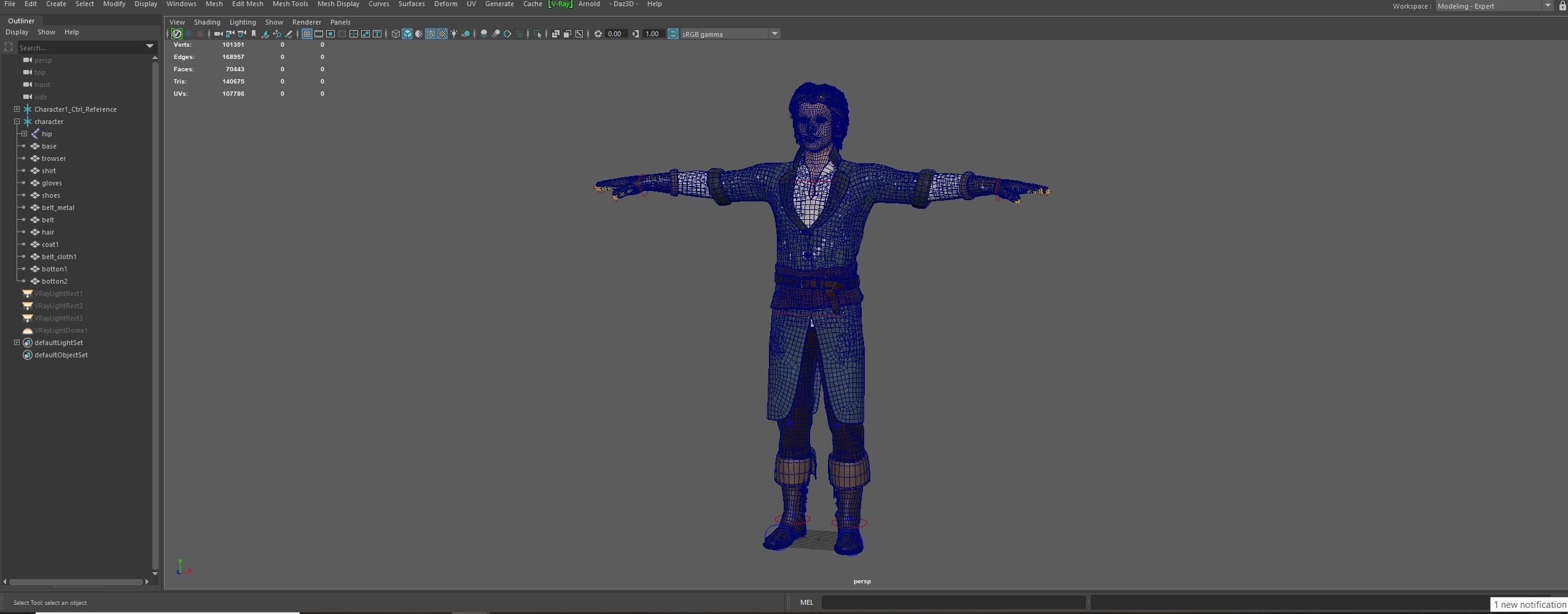Collapse the character group in Outliner
1568x614 pixels.
pos(17,122)
